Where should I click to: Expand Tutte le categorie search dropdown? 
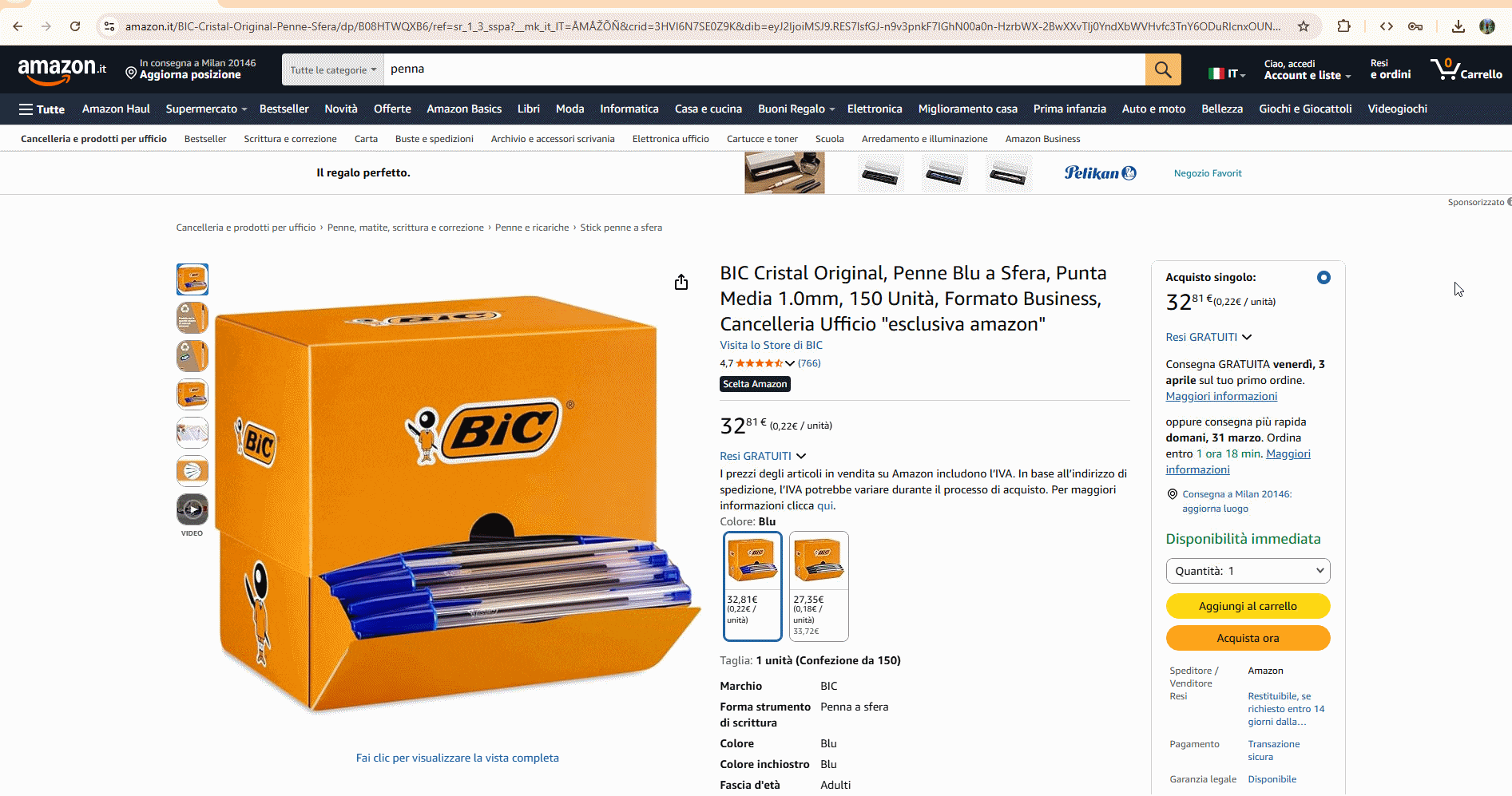[333, 69]
